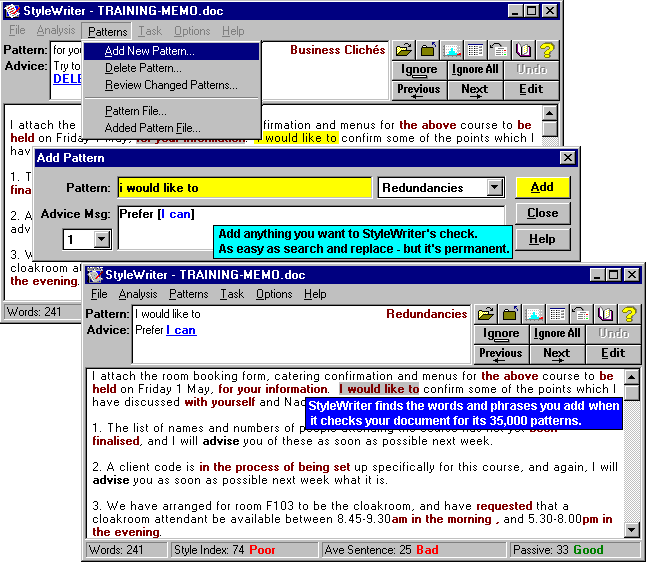Click Close button in Add Pattern dialog
Image resolution: width=649 pixels, height=564 pixels.
[542, 213]
